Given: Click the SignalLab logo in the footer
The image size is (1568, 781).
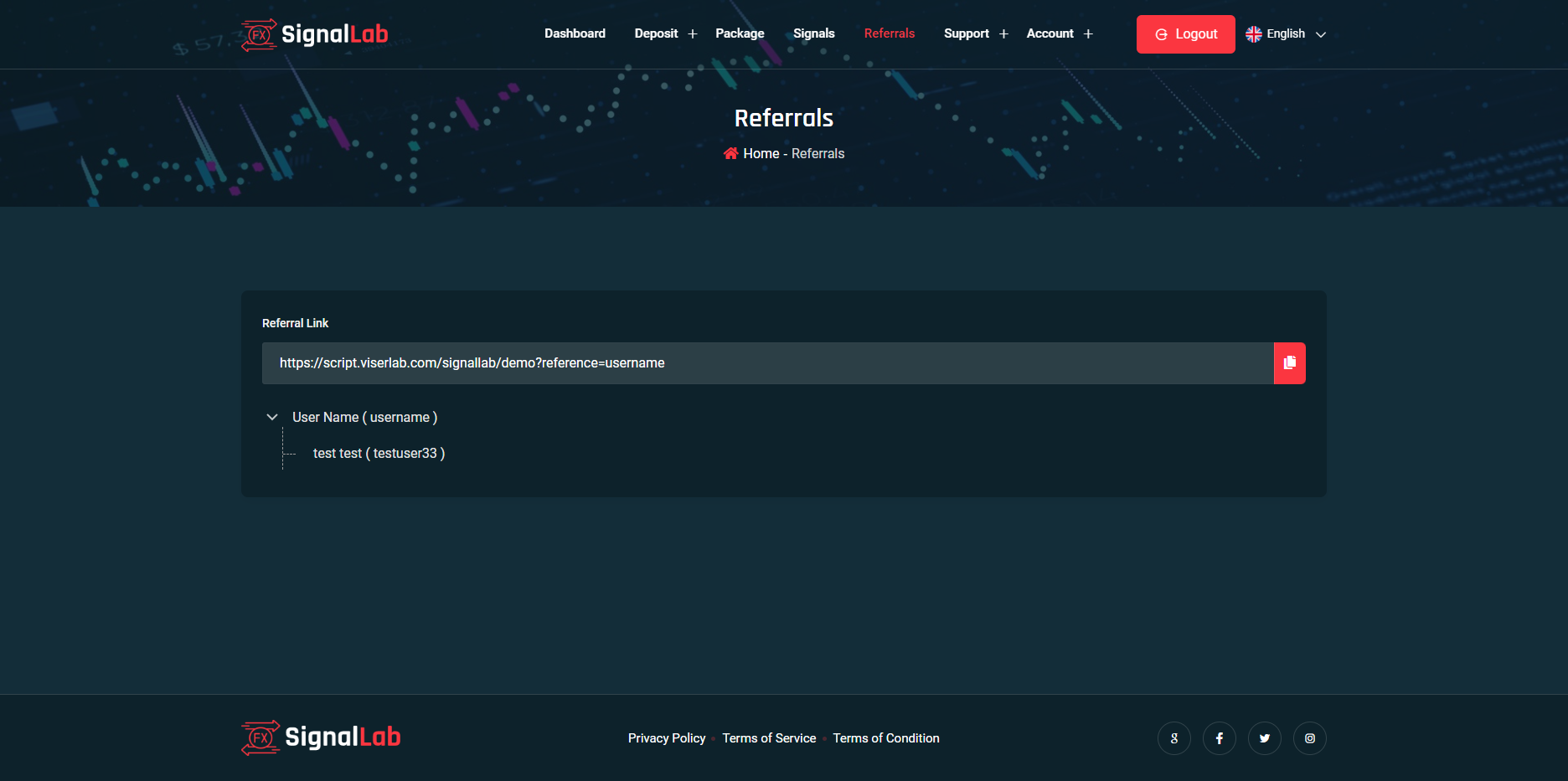Looking at the screenshot, I should (320, 737).
